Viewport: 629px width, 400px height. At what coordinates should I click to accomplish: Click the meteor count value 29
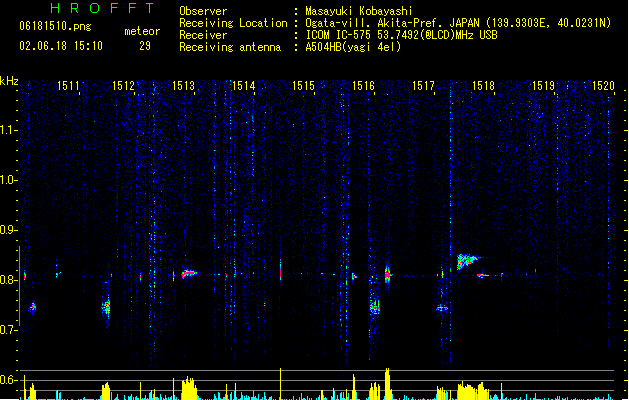145,46
